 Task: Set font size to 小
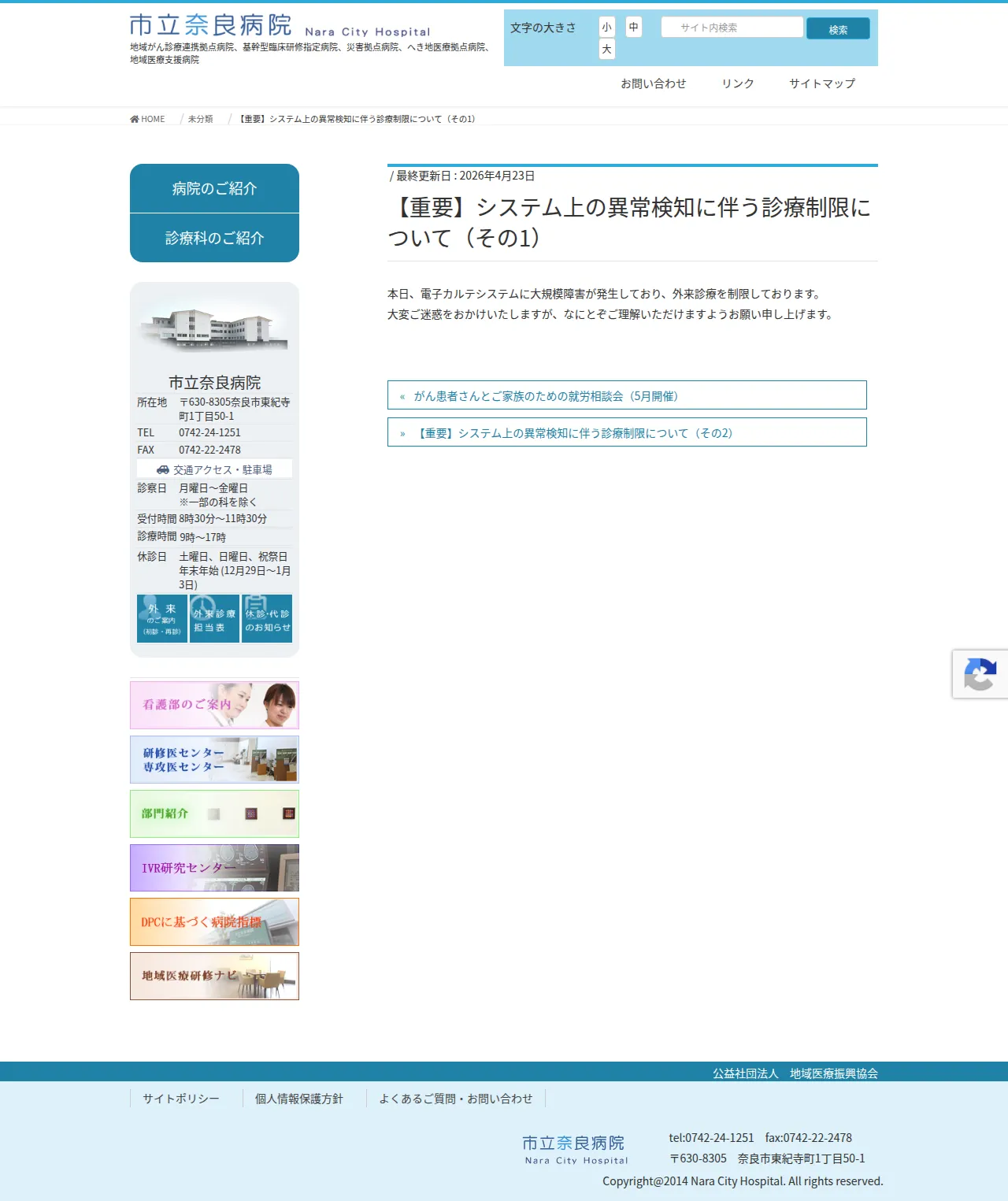point(607,27)
